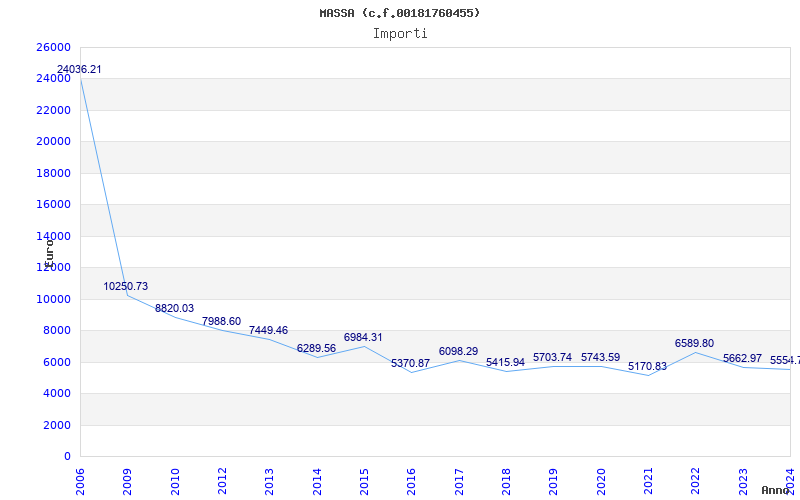Click the 2014 x-axis year label
This screenshot has height=500, width=800.
point(317,482)
